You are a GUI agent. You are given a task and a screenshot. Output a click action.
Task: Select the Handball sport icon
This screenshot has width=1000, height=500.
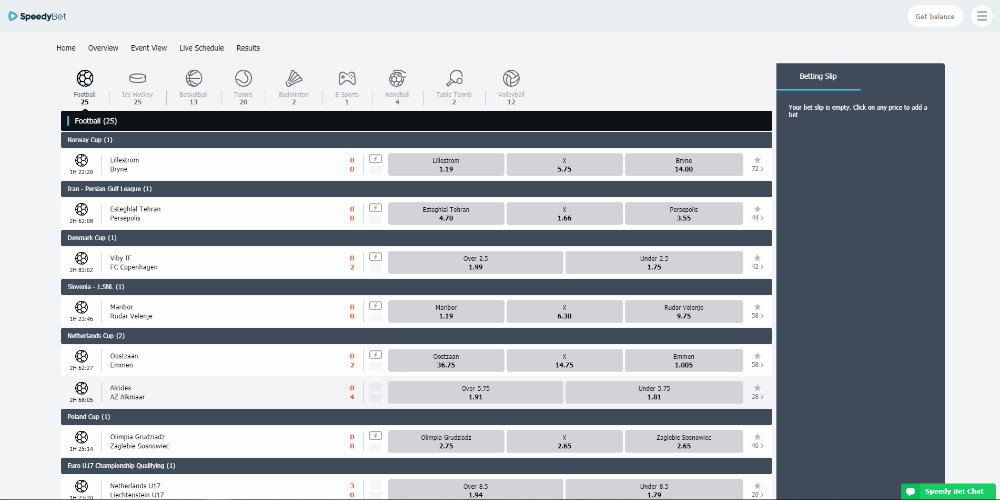[x=397, y=78]
